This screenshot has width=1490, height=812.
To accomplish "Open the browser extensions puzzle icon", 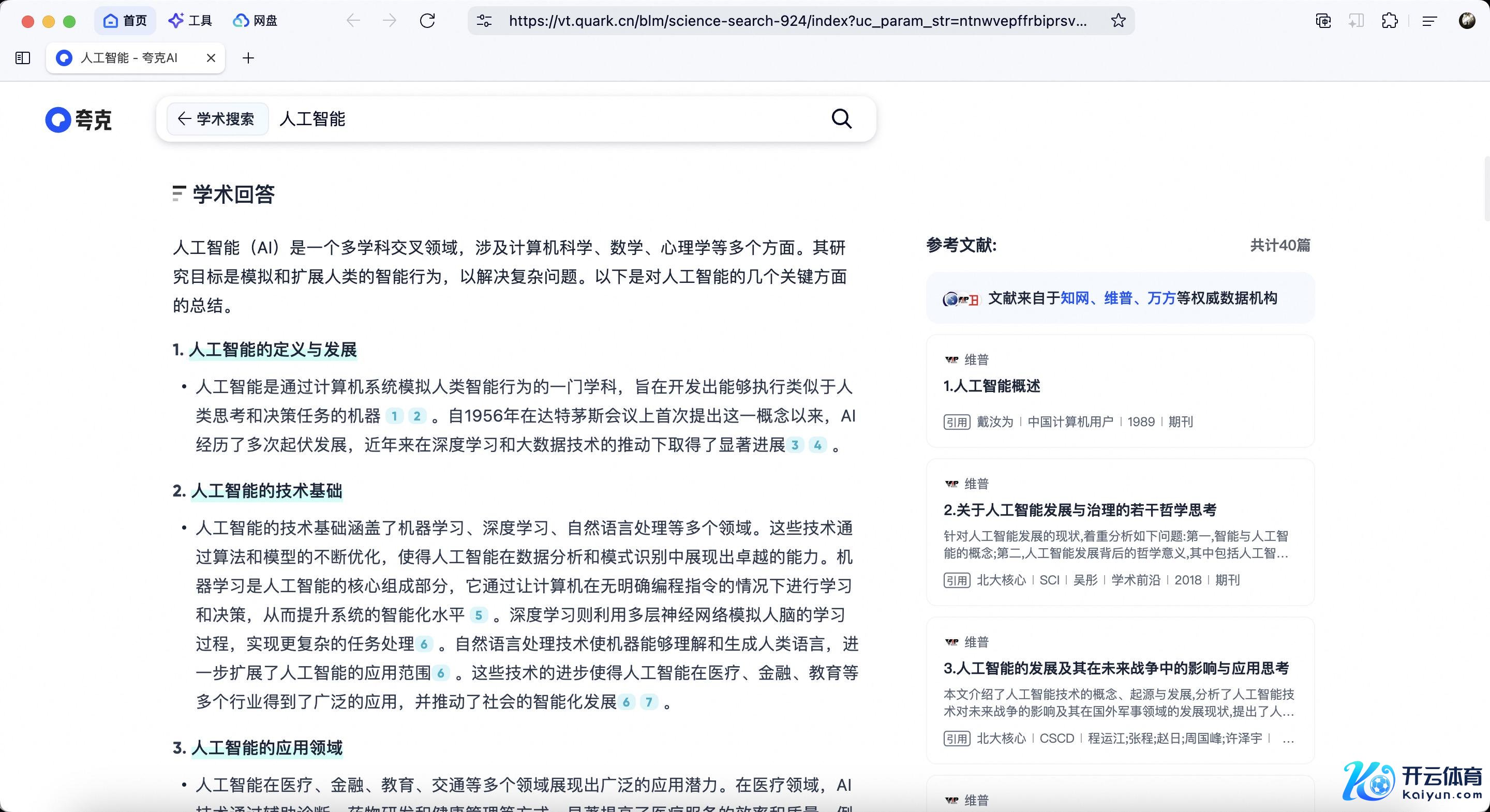I will coord(1389,21).
